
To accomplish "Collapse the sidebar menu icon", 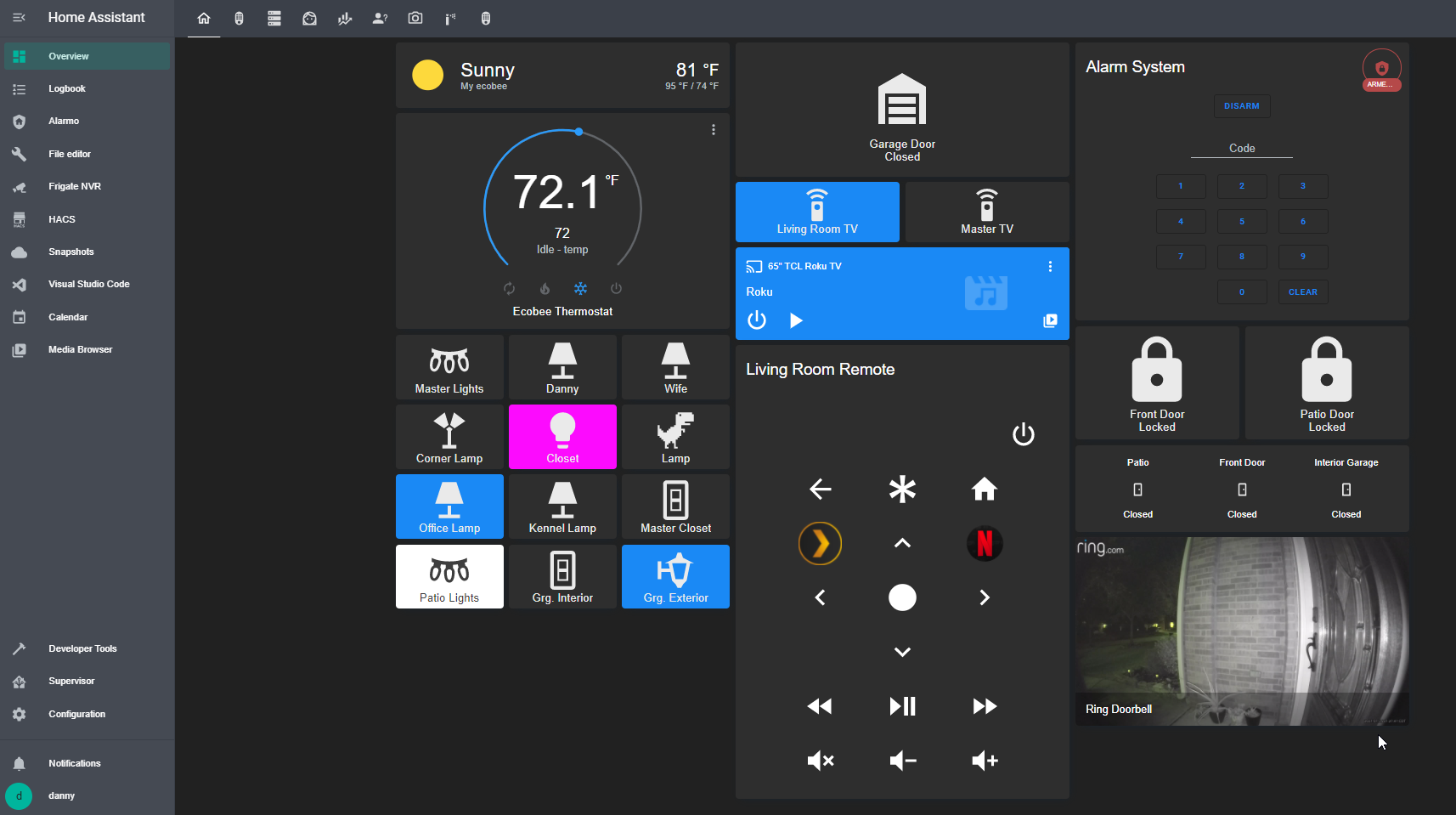I will (20, 18).
